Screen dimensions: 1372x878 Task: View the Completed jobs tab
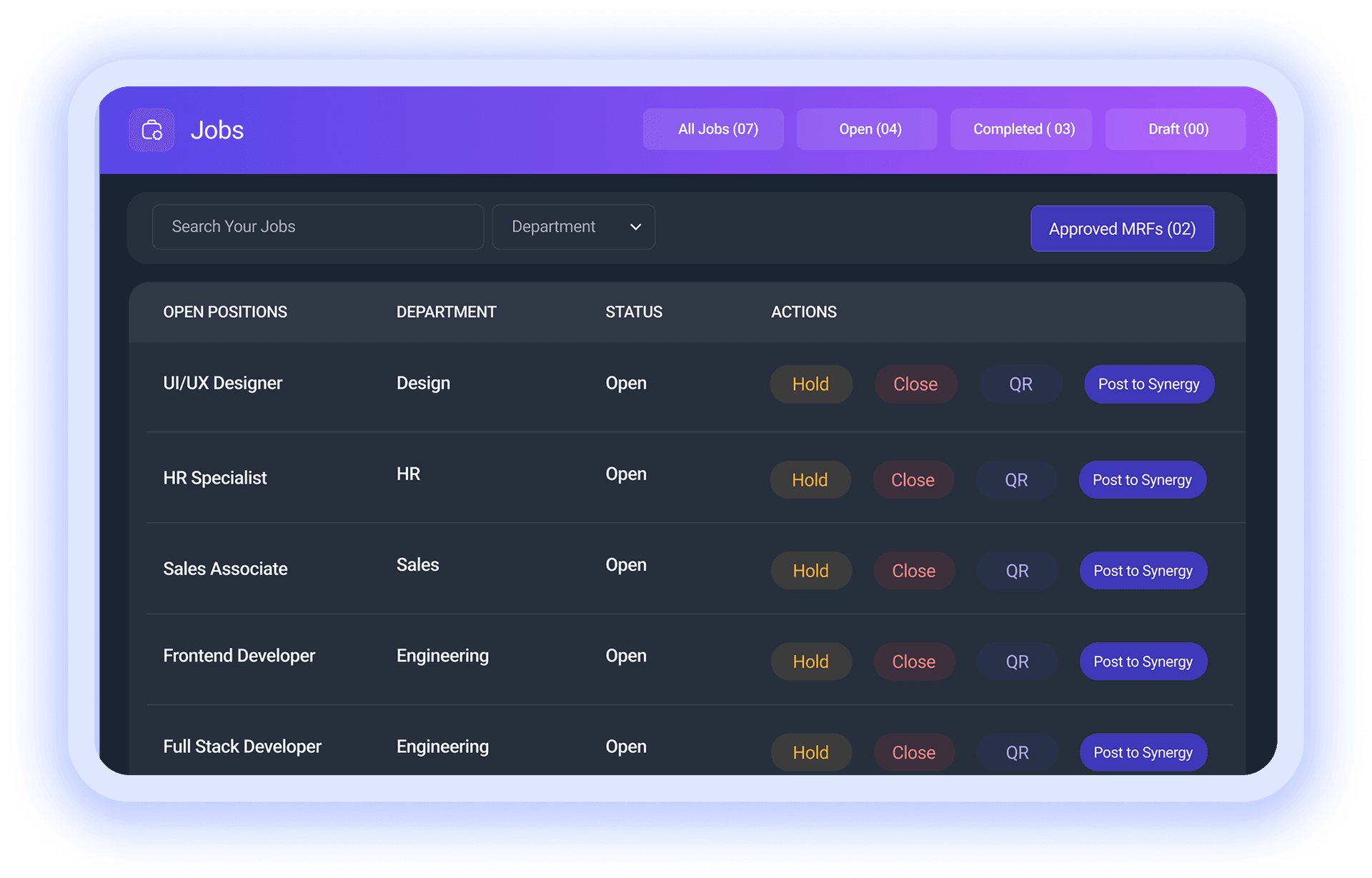coord(1020,129)
